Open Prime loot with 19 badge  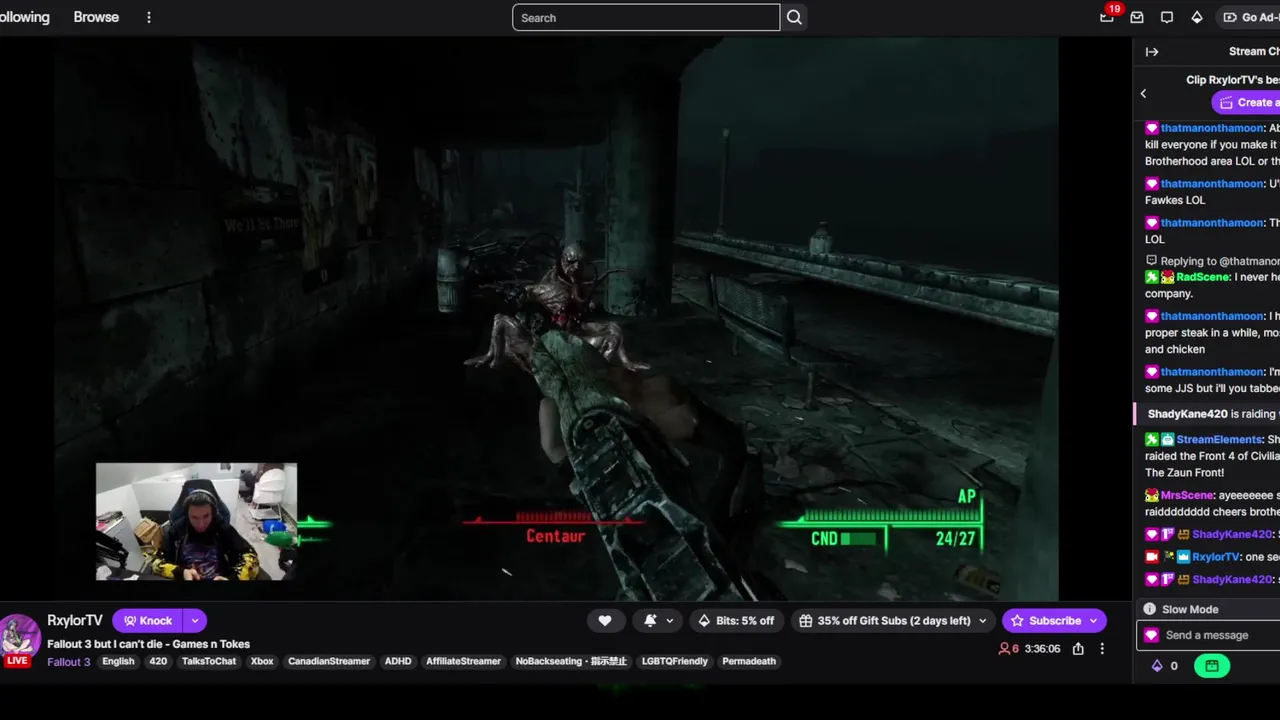coord(1107,17)
